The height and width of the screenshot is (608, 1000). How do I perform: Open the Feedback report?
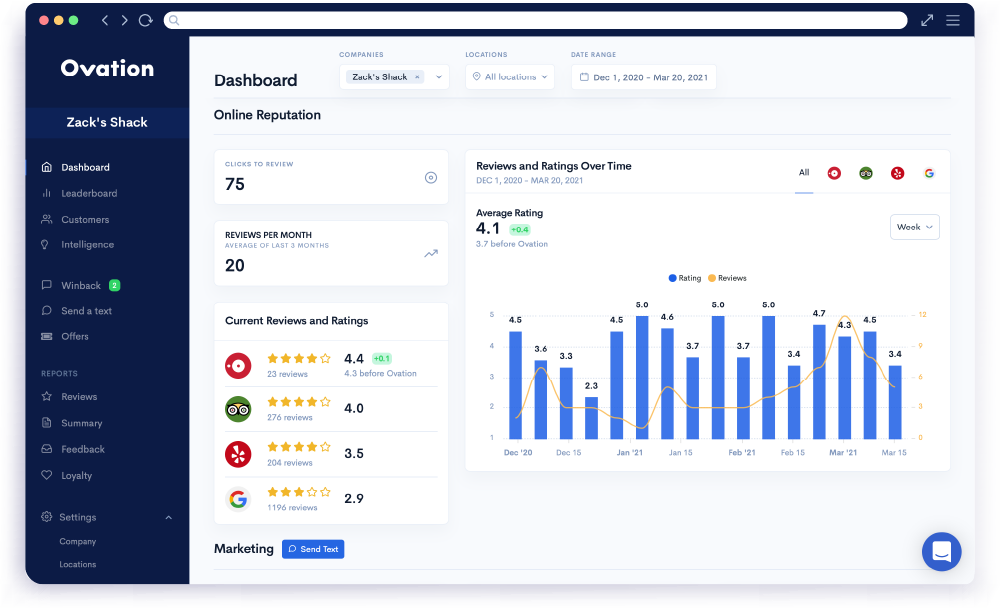tap(82, 449)
